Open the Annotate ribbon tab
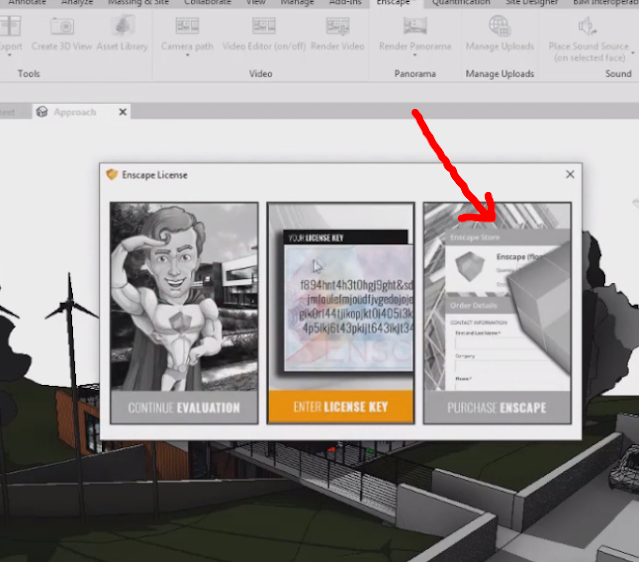This screenshot has height=562, width=639. (27, 2)
